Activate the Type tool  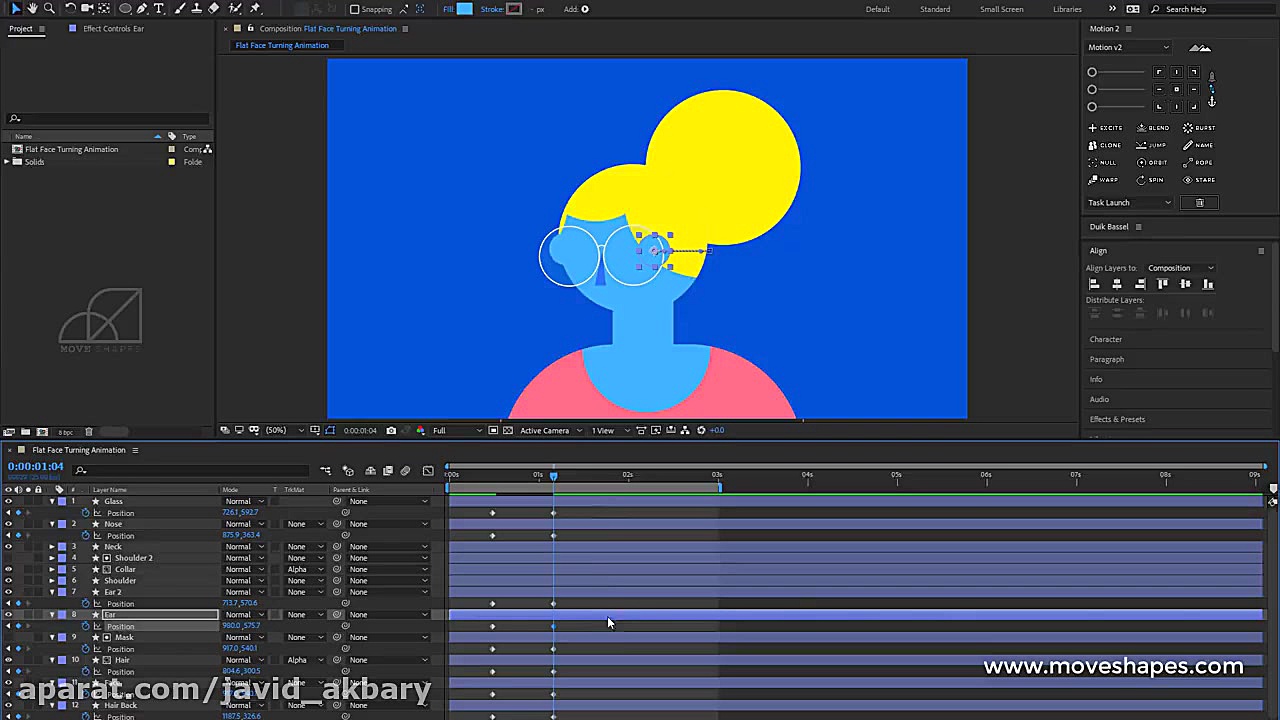[158, 9]
